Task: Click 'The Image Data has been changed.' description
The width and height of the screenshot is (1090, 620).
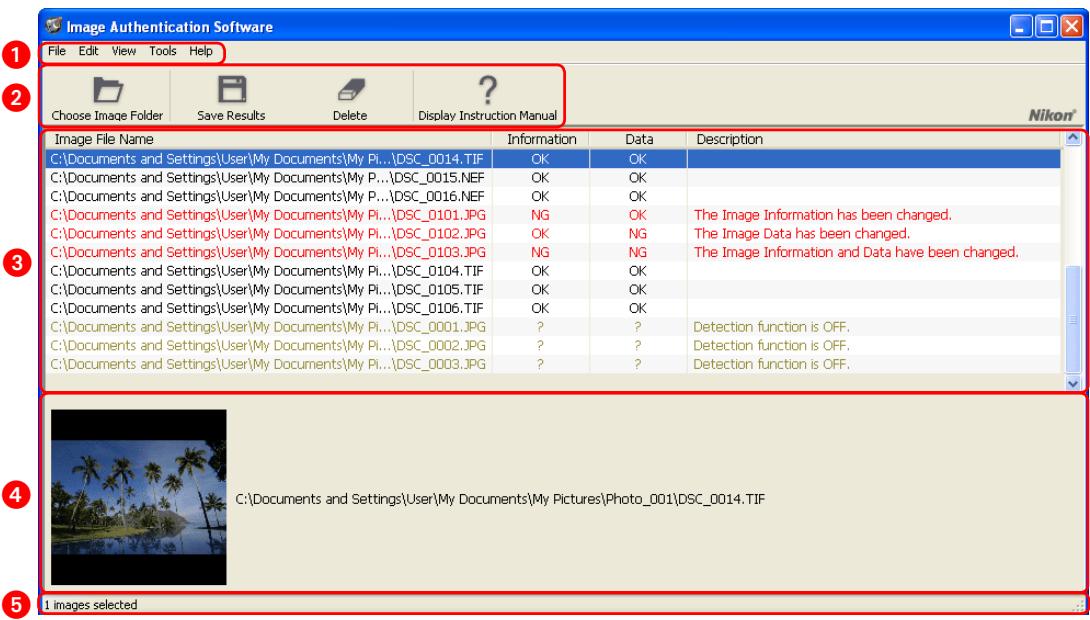Action: click(x=802, y=234)
